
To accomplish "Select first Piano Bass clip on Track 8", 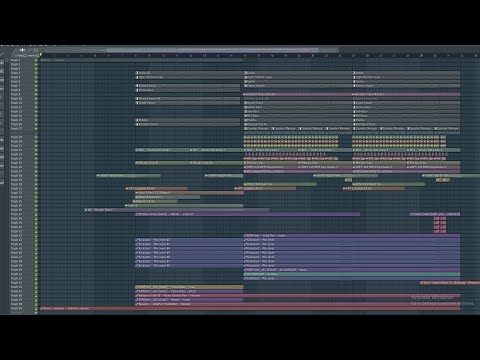I will pyautogui.click(x=188, y=90).
